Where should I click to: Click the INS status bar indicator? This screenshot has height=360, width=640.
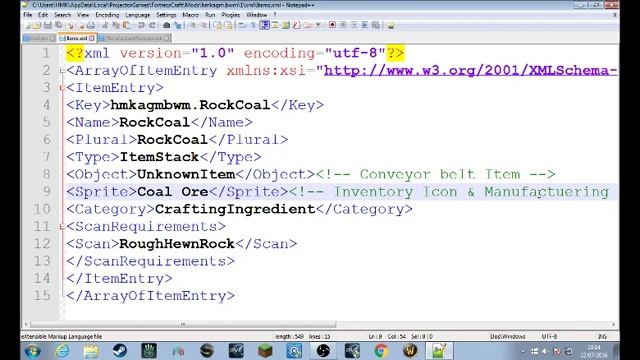pos(602,337)
